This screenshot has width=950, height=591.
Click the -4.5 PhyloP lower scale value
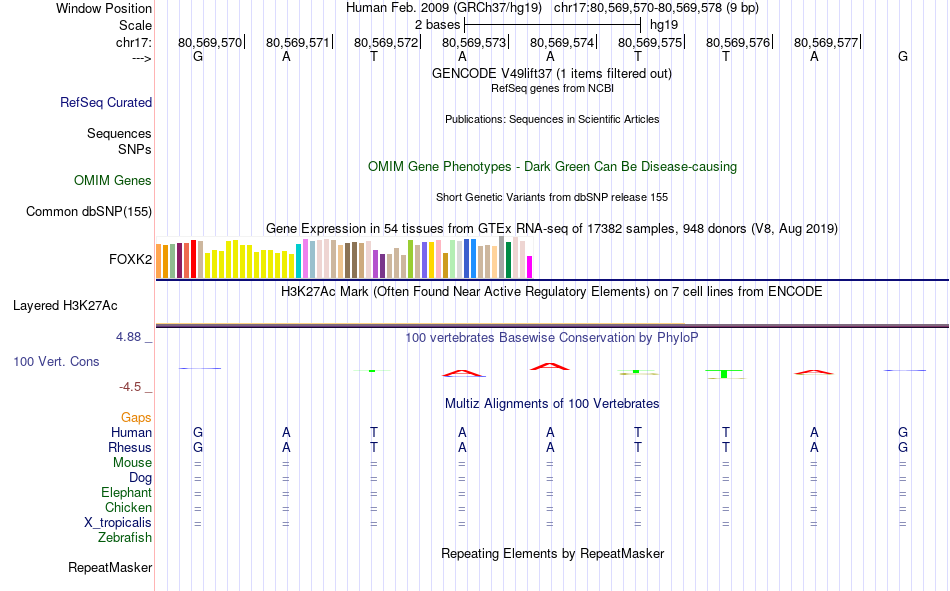[130, 387]
